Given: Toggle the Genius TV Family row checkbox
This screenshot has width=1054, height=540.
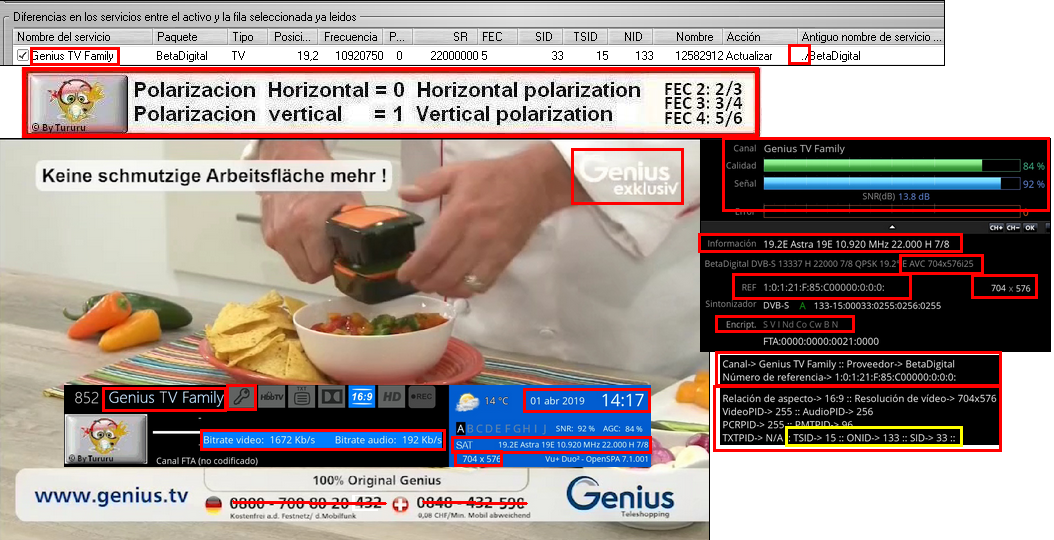Looking at the screenshot, I should coord(23,56).
